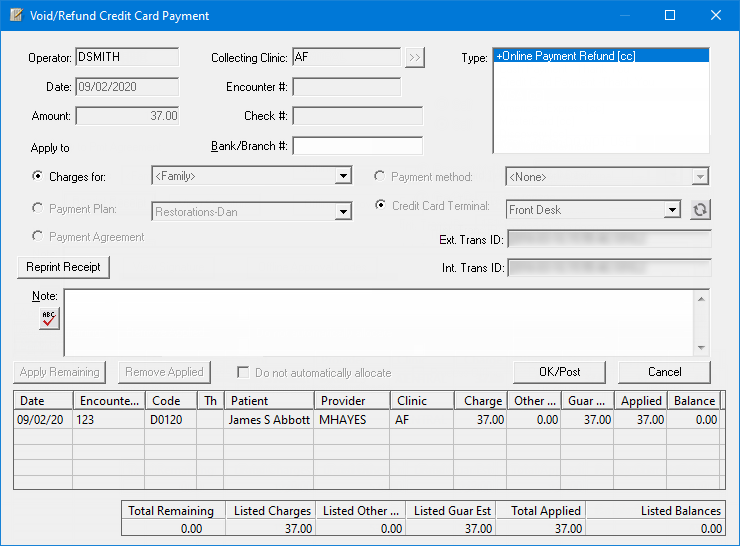Click the Collecting Clinic search arrows button
740x546 pixels.
click(415, 58)
